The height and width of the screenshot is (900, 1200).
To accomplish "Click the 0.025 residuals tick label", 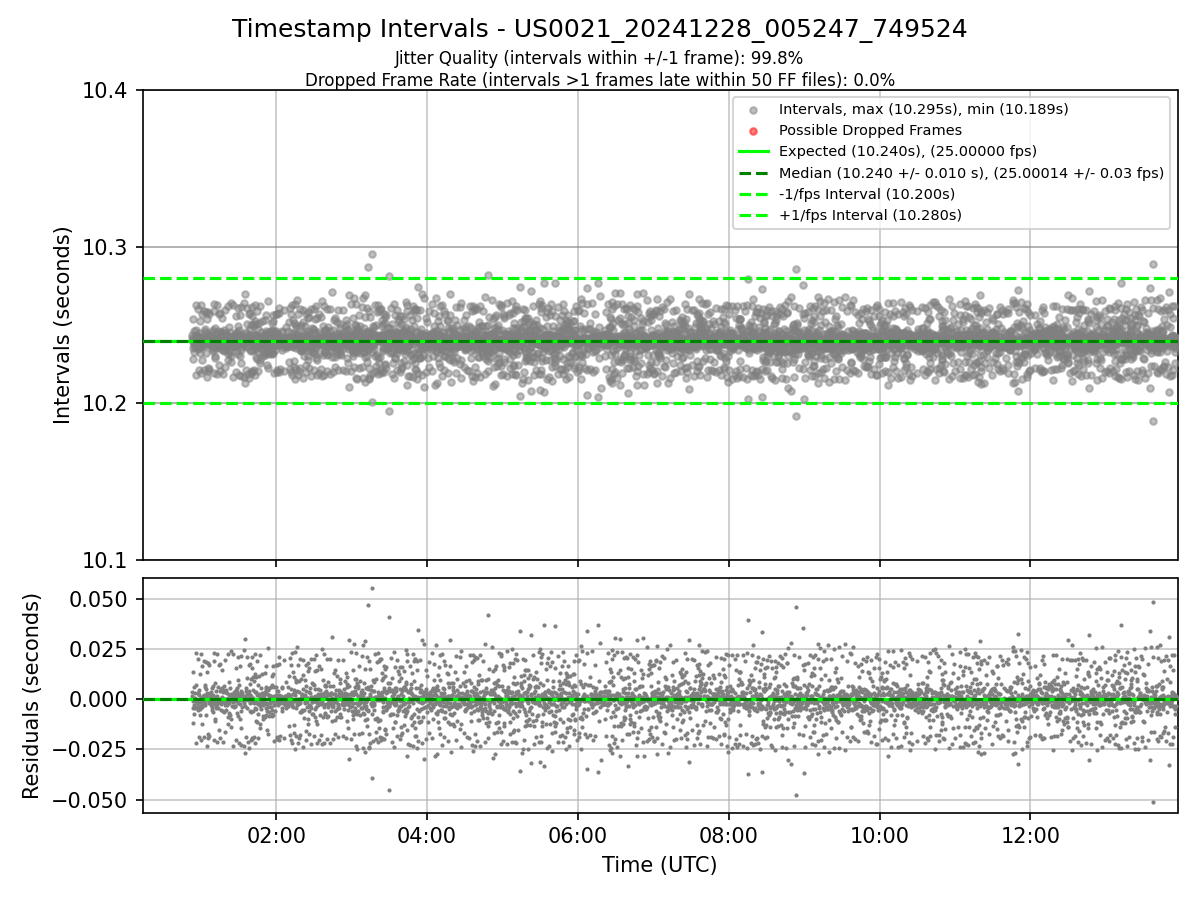I will click(98, 649).
